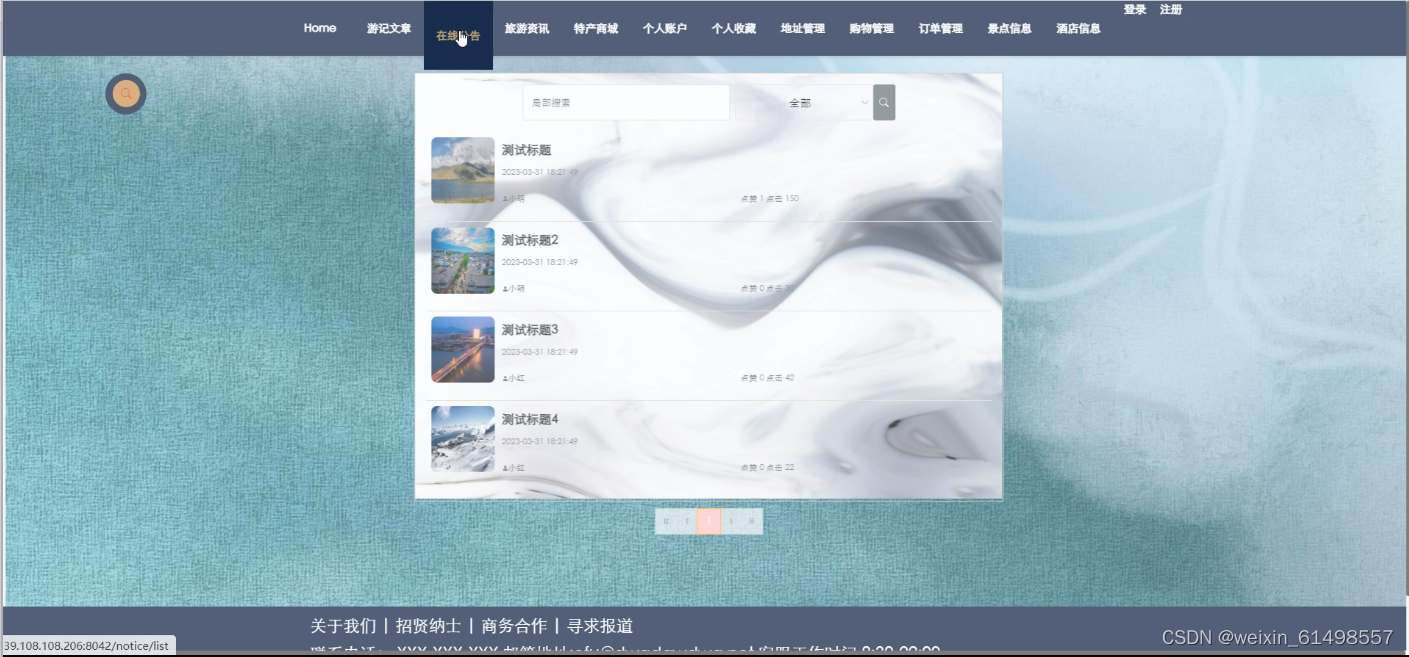
Task: Click the 测试标题 post title
Action: pyautogui.click(x=526, y=150)
